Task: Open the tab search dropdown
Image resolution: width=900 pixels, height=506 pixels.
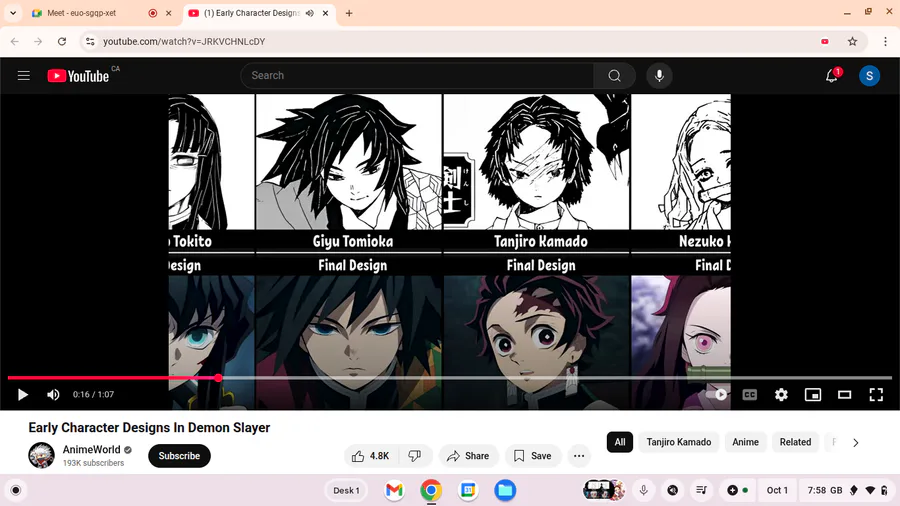Action: tap(13, 13)
